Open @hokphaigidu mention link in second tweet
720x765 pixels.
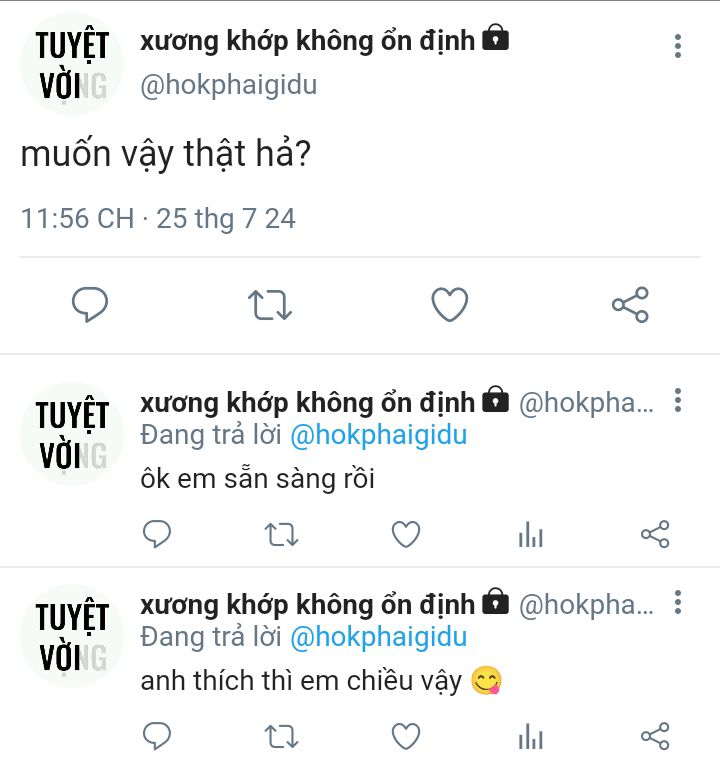pos(378,436)
